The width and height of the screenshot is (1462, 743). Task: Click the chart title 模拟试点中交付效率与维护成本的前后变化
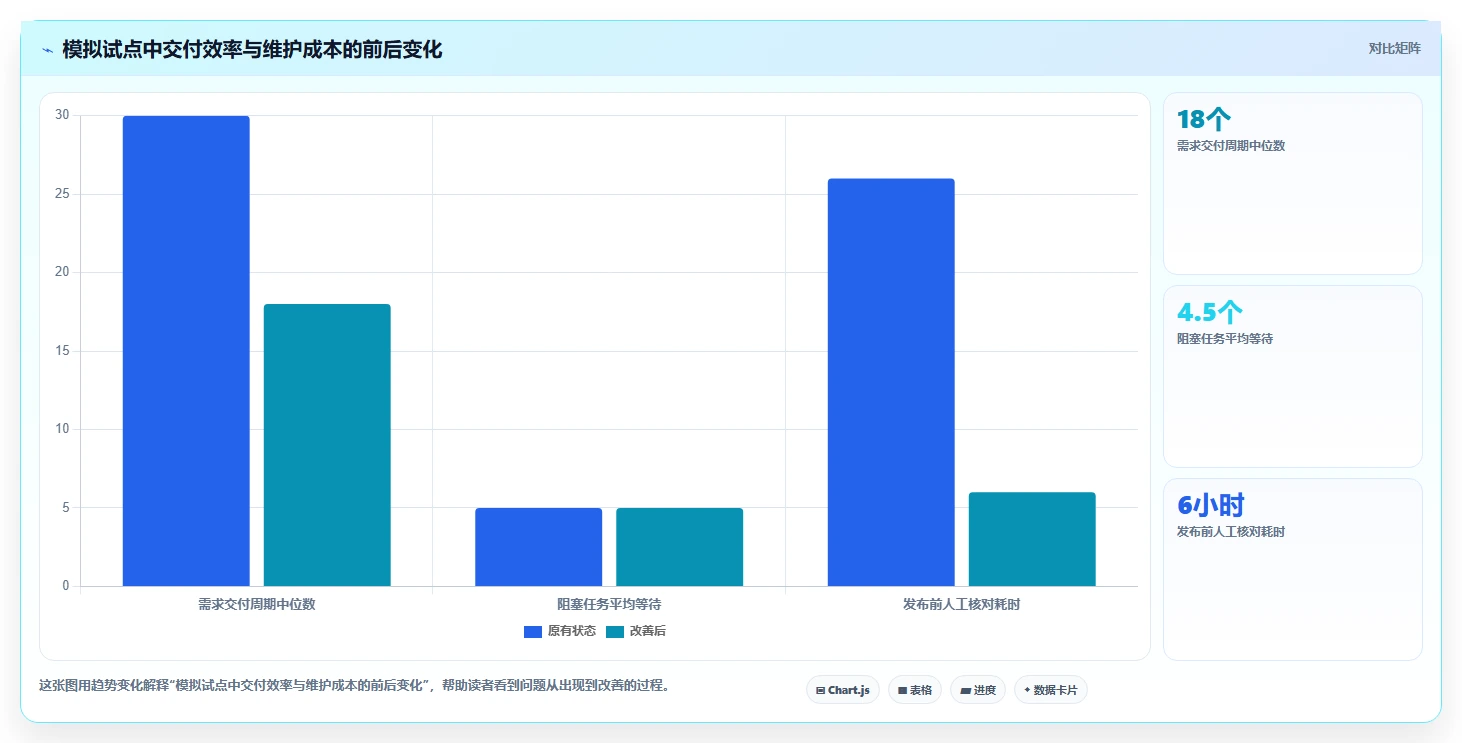coord(252,50)
